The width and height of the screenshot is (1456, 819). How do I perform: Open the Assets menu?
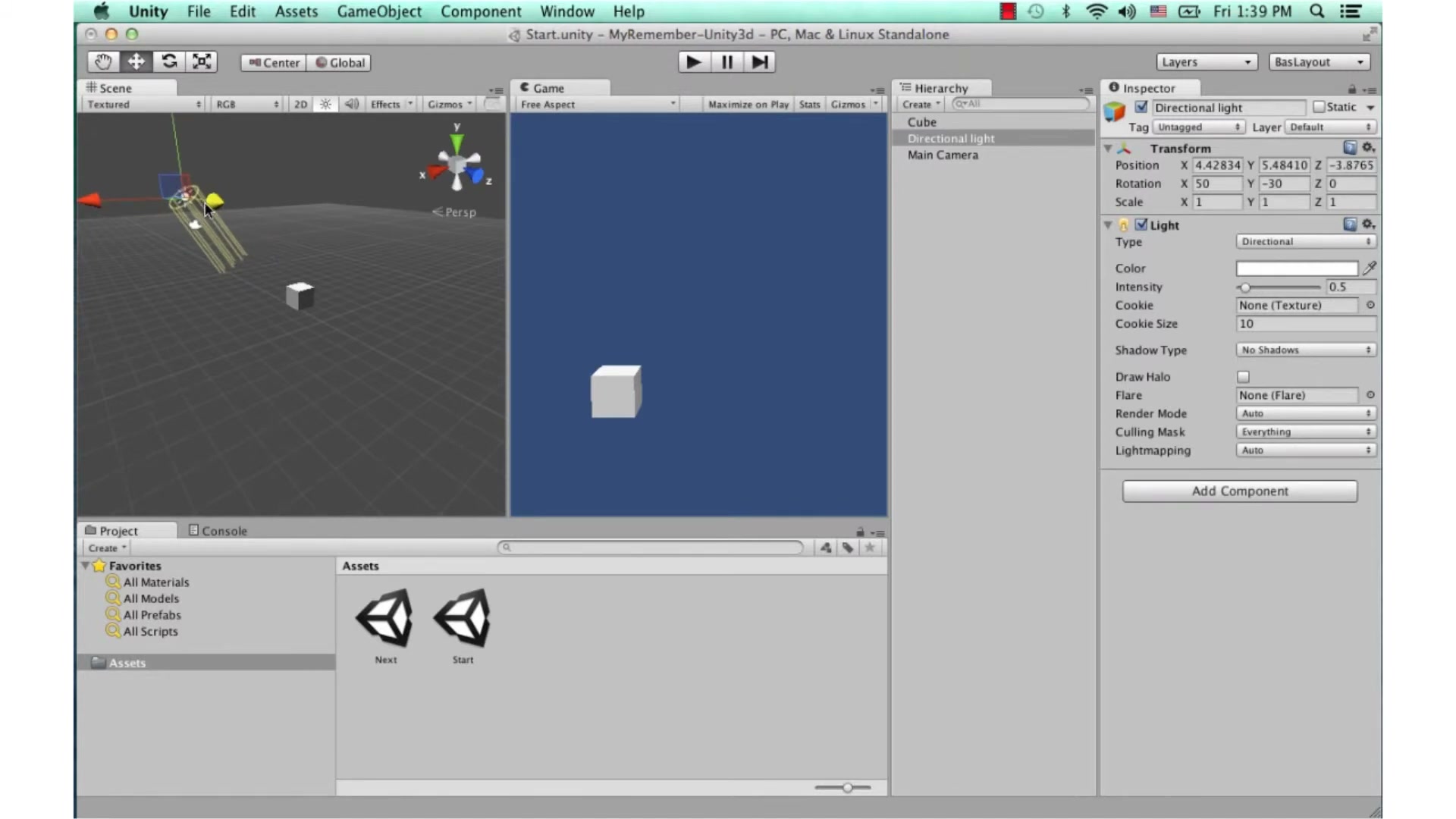[x=297, y=11]
